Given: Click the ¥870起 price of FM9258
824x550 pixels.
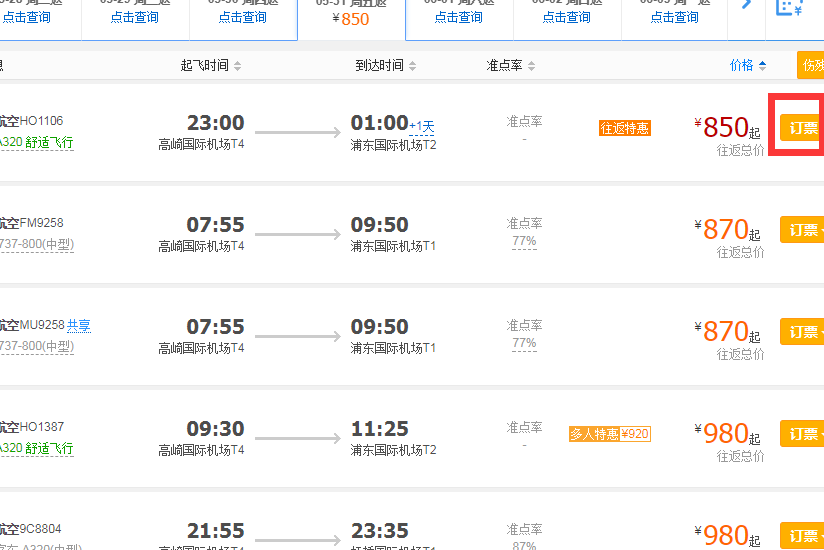Looking at the screenshot, I should [x=727, y=230].
